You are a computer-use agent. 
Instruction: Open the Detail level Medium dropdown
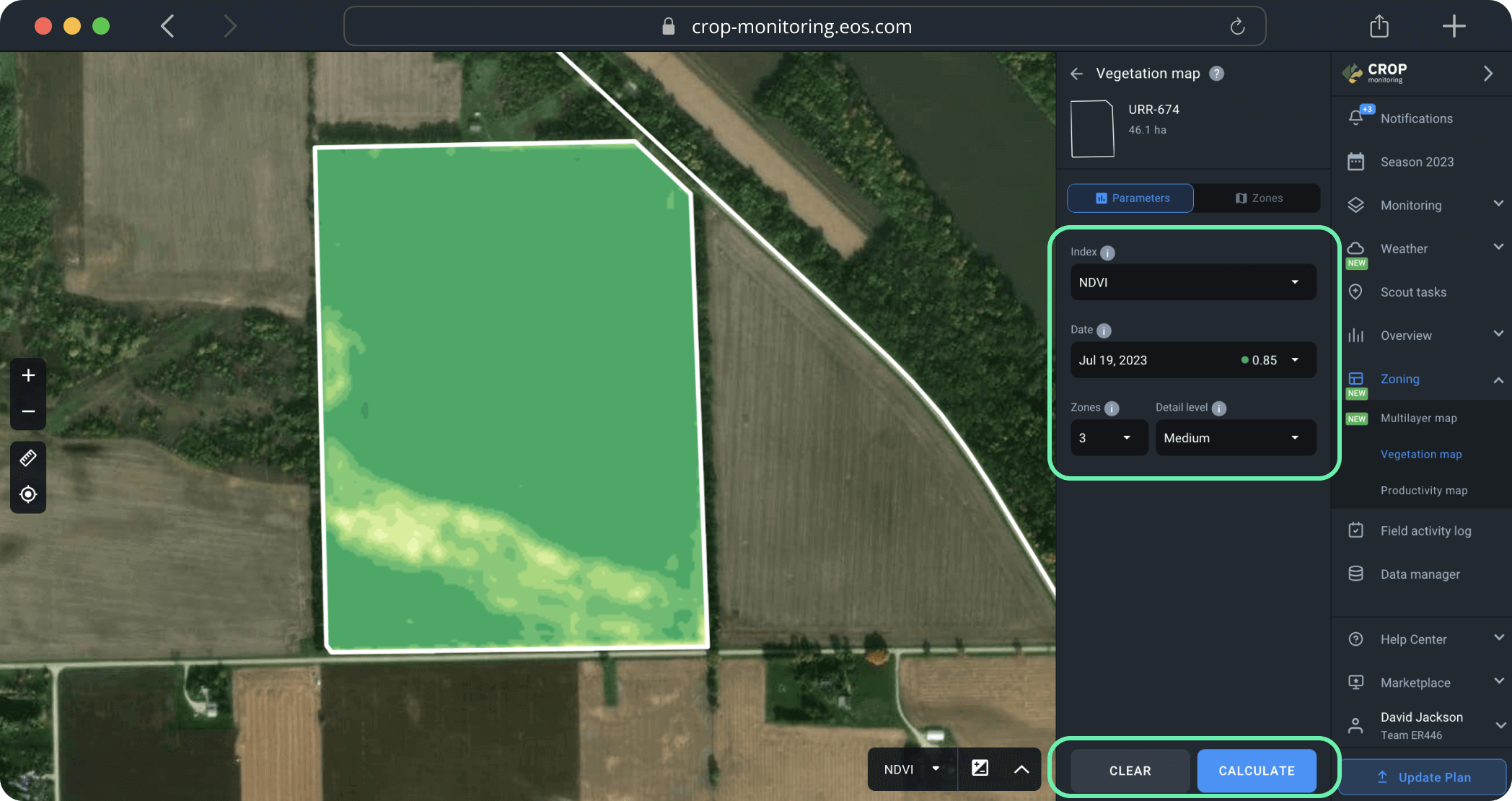tap(1235, 437)
